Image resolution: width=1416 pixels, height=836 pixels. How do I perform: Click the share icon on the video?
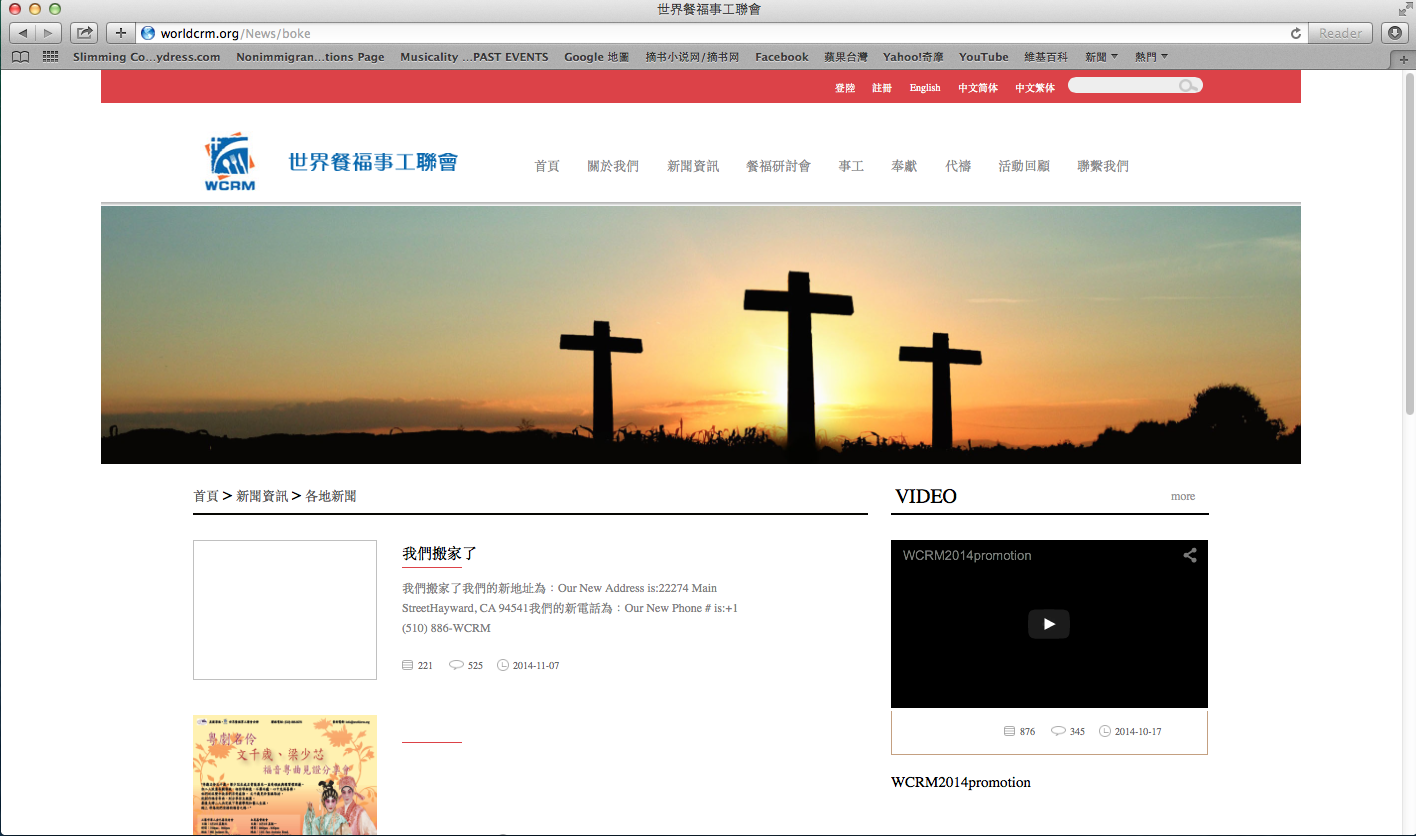pos(1190,555)
